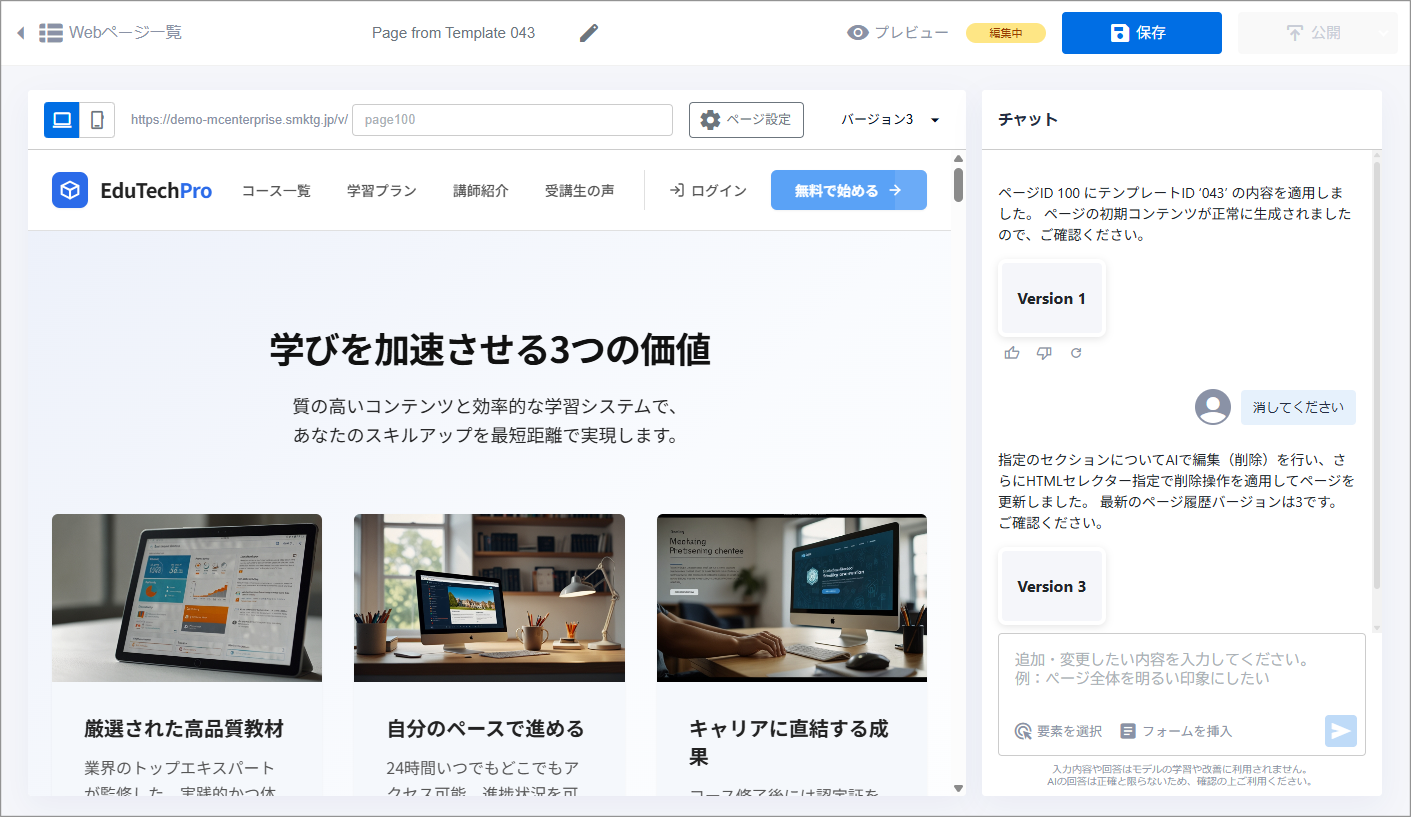
Task: Open ページ設定 page settings
Action: pos(746,120)
